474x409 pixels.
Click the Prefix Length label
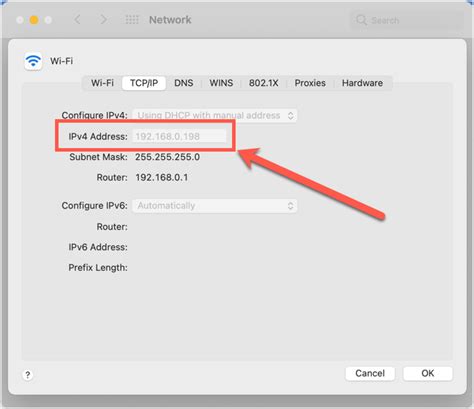click(98, 268)
